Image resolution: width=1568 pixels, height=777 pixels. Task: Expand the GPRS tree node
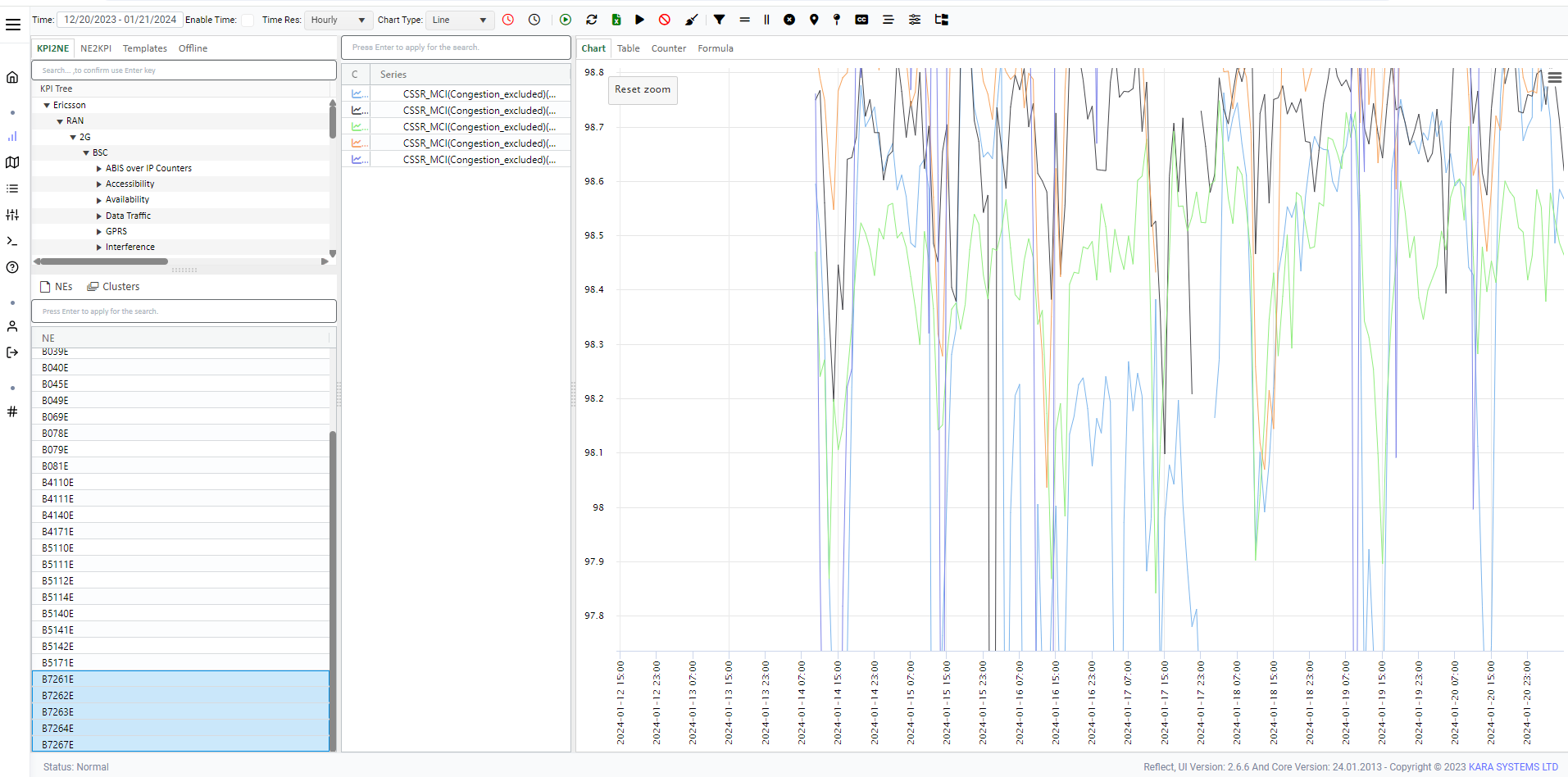(99, 231)
